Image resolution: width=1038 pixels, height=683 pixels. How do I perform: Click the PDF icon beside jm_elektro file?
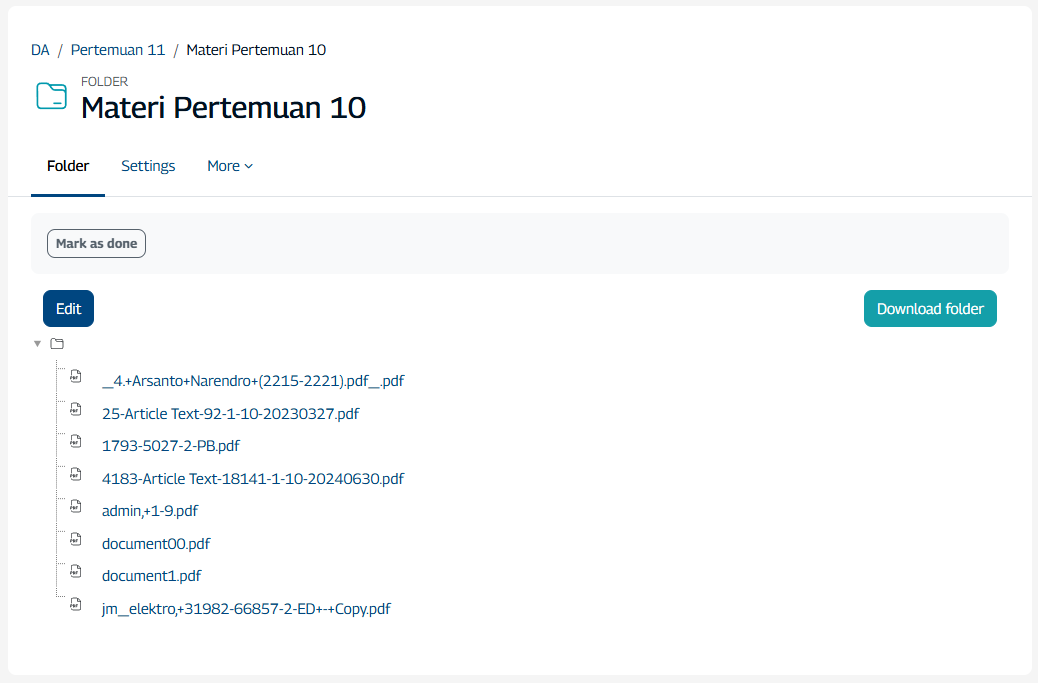point(75,604)
